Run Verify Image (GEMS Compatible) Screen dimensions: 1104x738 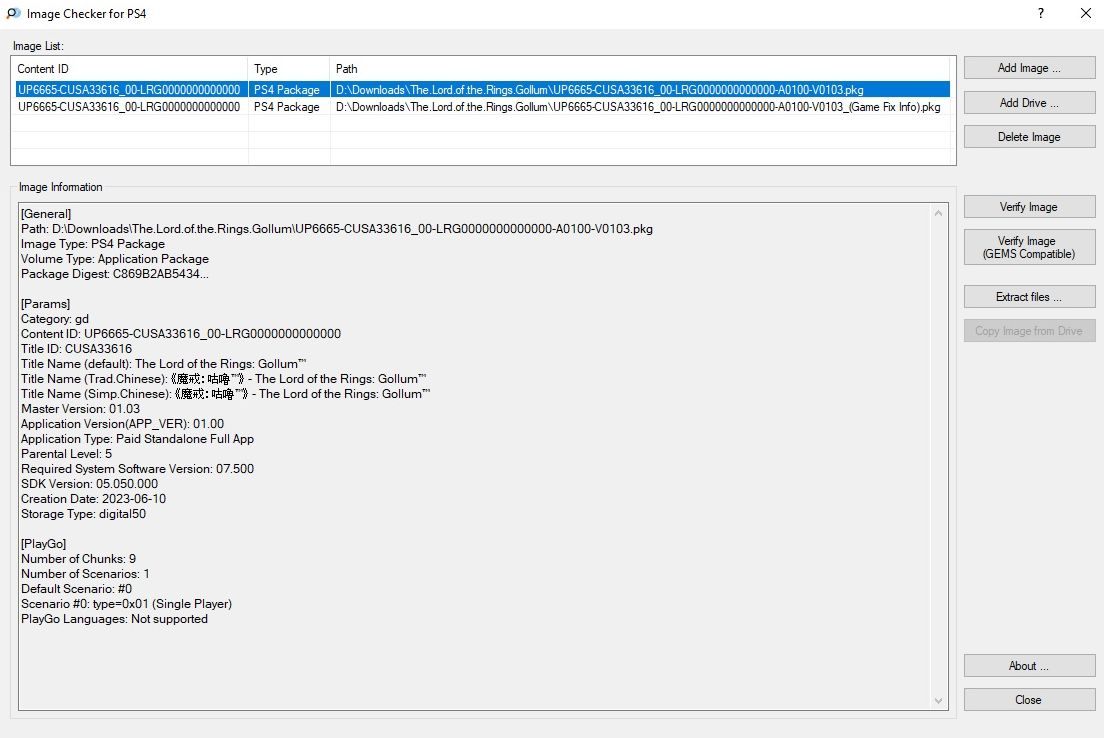[x=1029, y=247]
